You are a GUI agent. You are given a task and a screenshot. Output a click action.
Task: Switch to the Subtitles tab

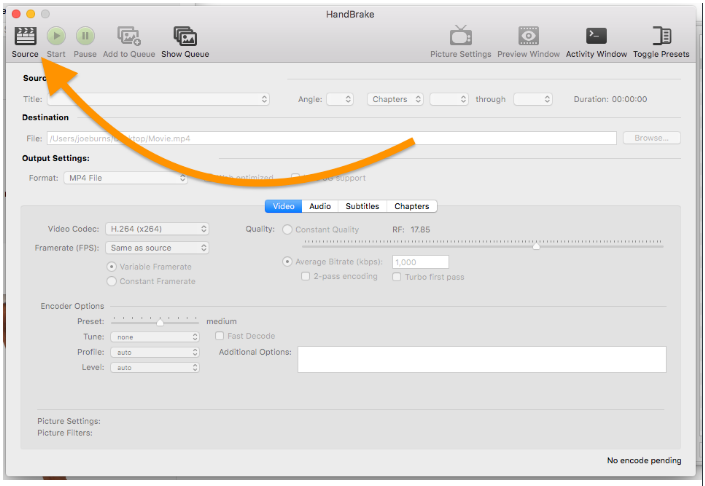[x=362, y=206]
